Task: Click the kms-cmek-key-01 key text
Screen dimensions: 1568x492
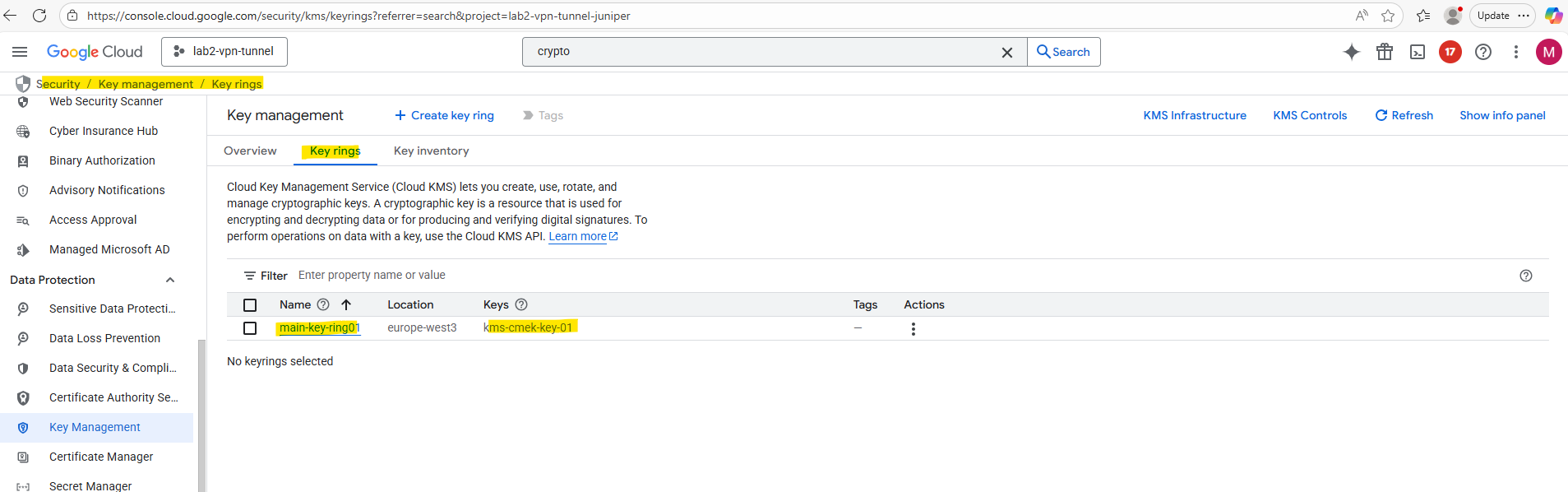Action: point(528,327)
